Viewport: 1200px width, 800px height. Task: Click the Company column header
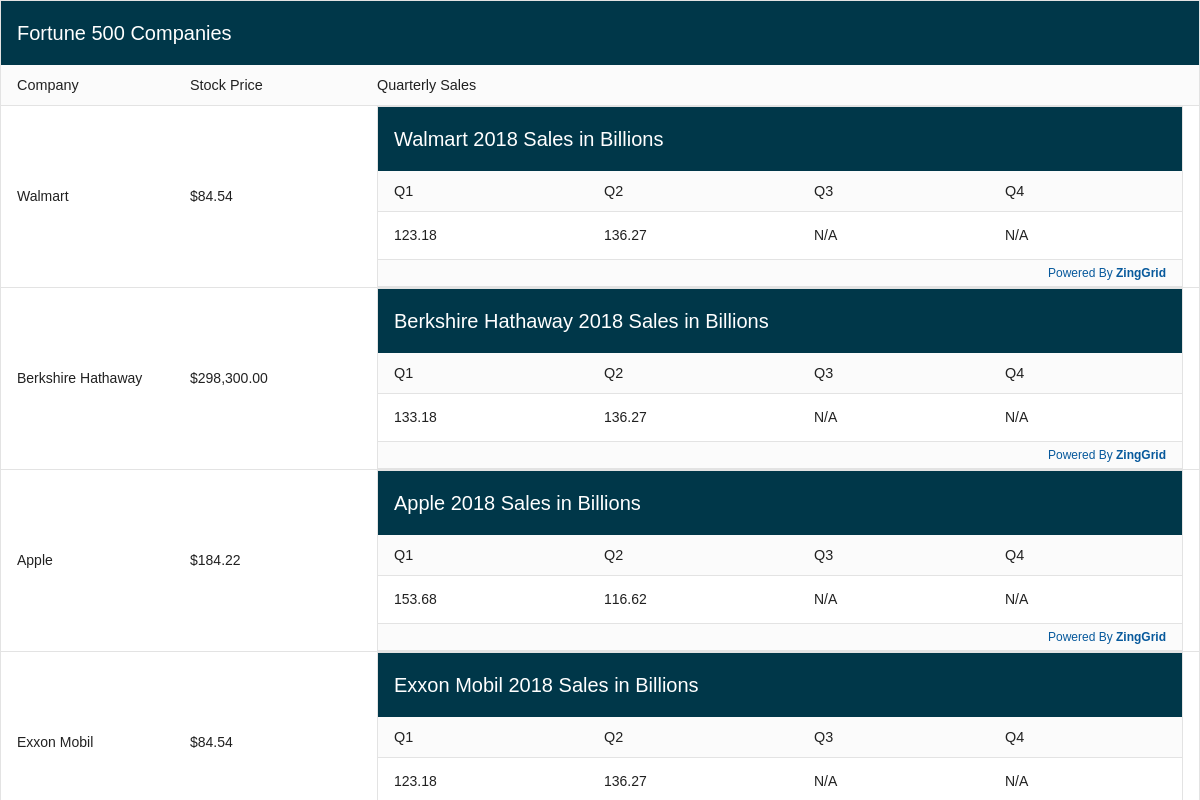[48, 85]
